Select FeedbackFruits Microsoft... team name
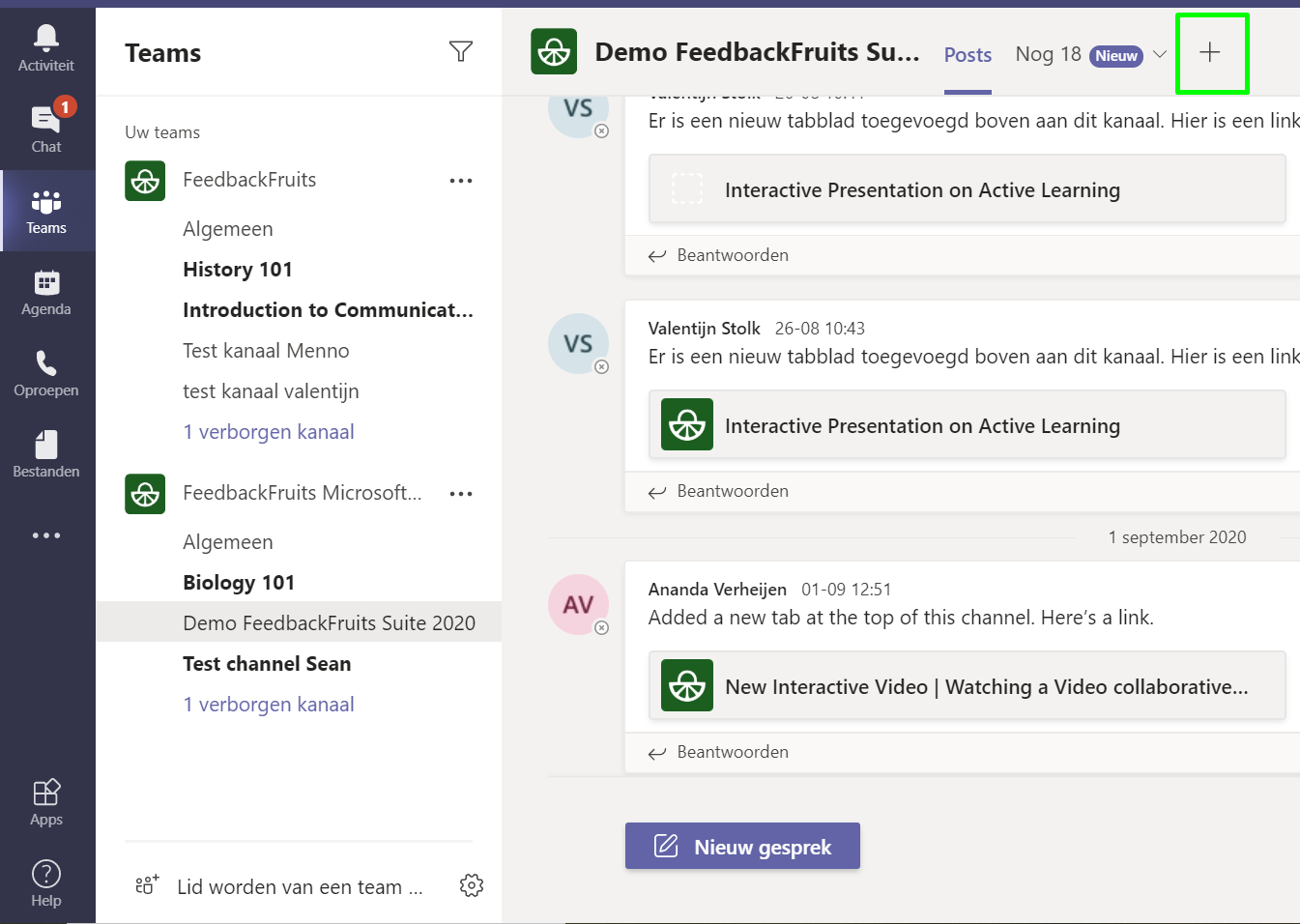Screen dimensions: 1300x924 pyautogui.click(x=303, y=493)
